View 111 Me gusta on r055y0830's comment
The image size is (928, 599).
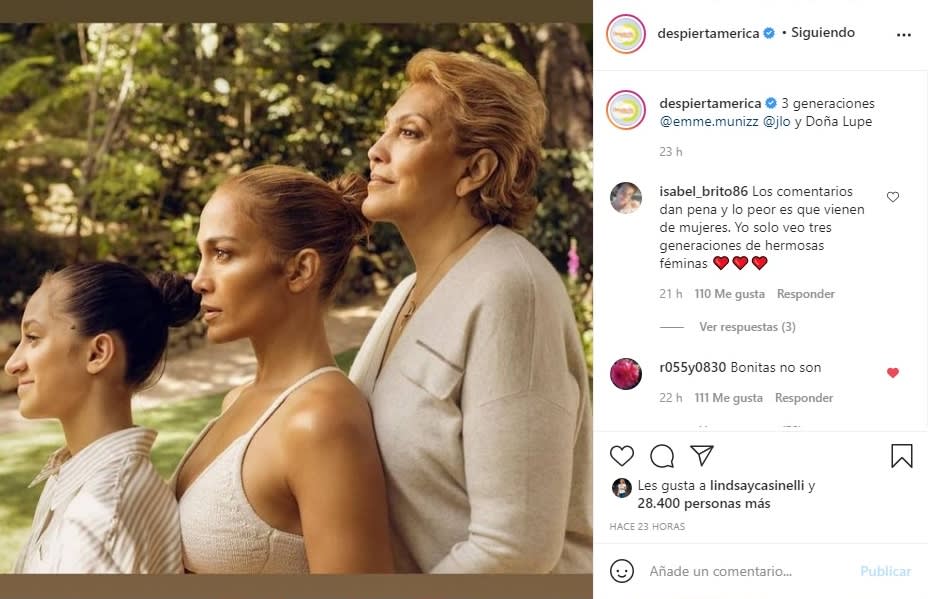[729, 398]
